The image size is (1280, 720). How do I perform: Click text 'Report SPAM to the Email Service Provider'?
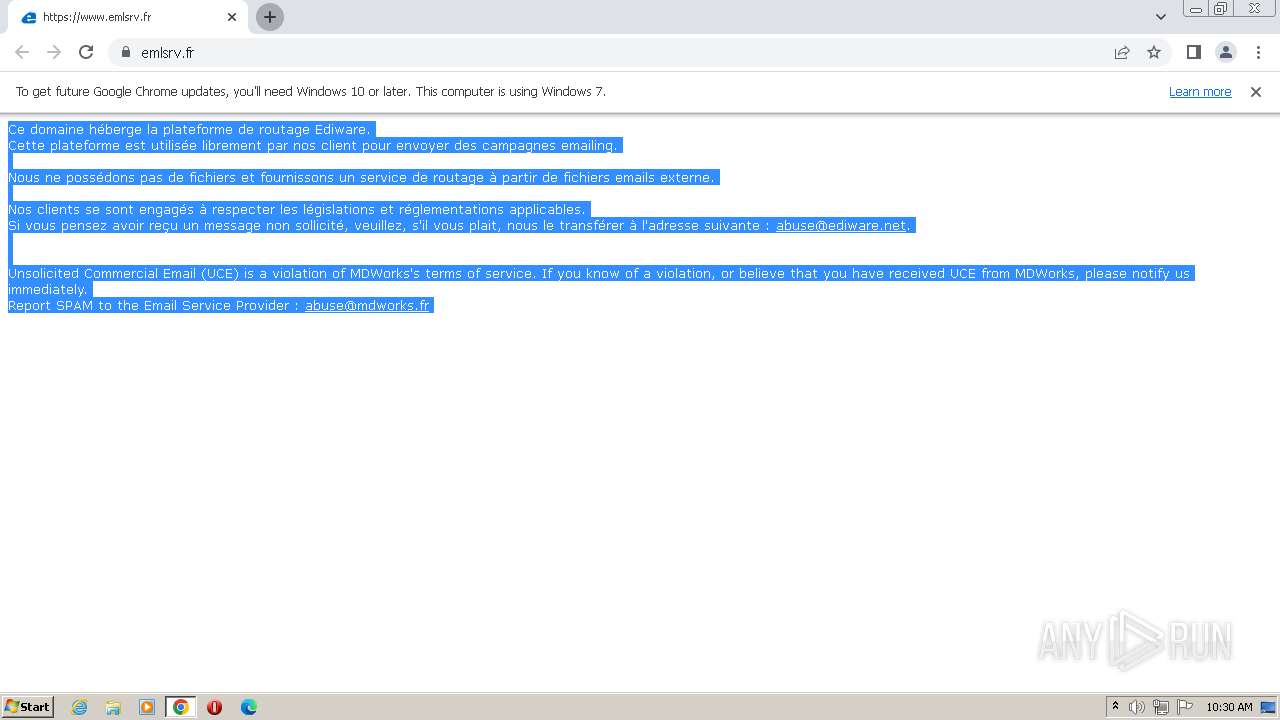(149, 305)
